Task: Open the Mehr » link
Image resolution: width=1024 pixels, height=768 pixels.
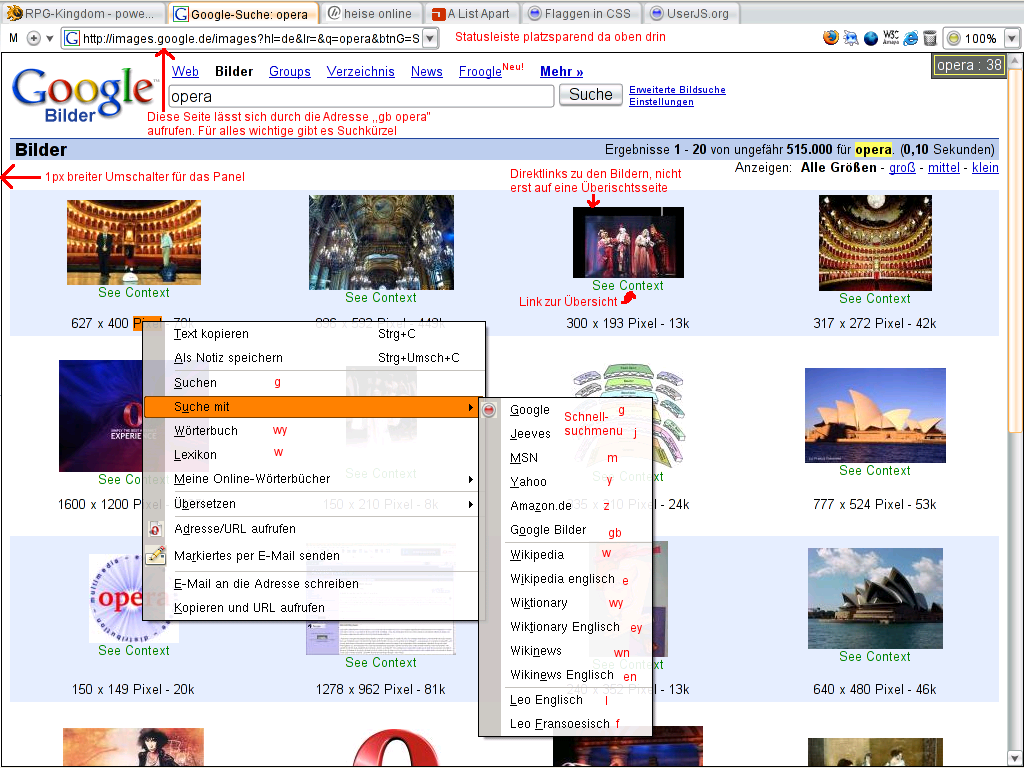Action: 562,72
